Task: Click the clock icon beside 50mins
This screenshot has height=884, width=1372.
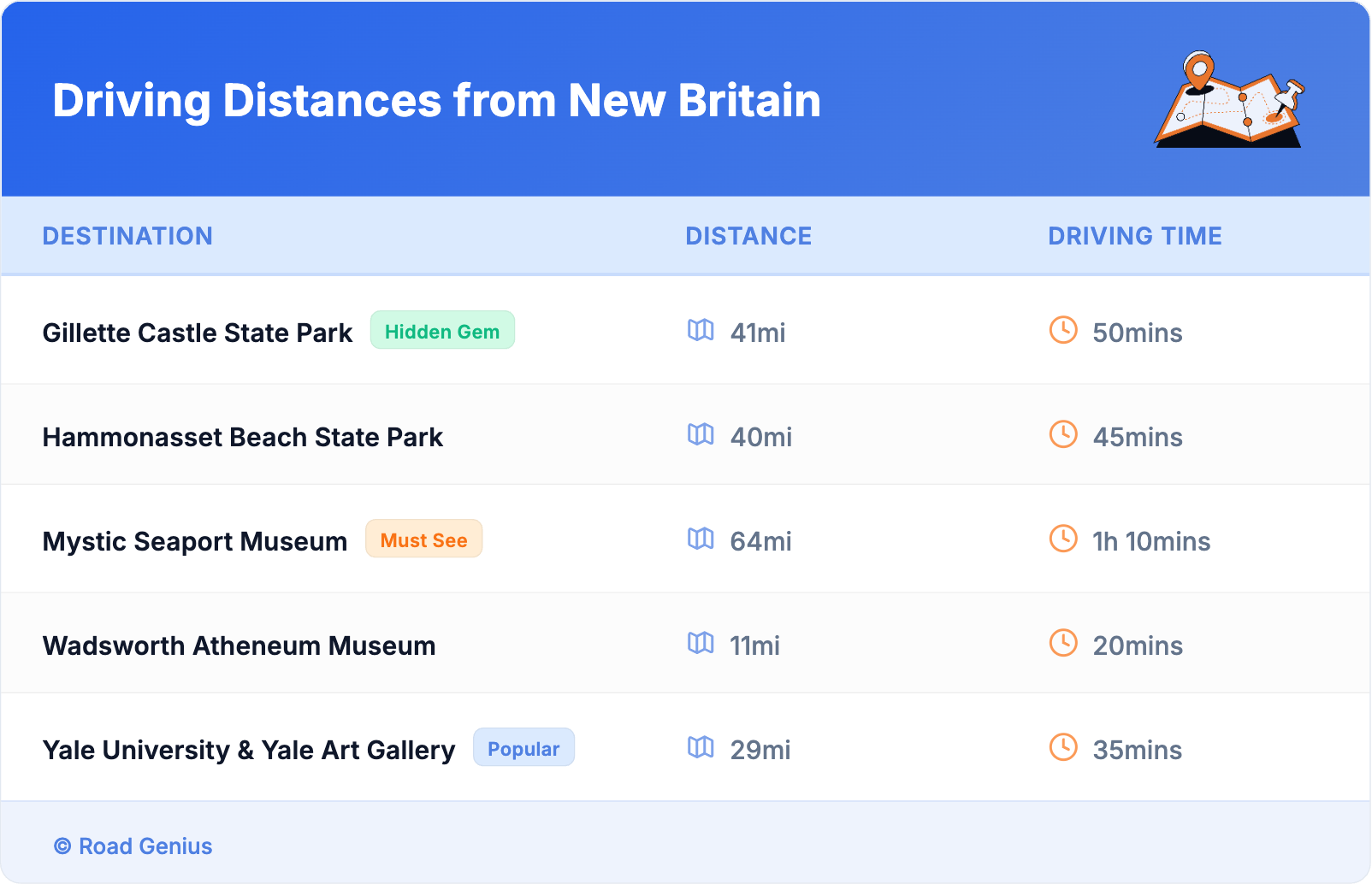Action: click(1063, 330)
